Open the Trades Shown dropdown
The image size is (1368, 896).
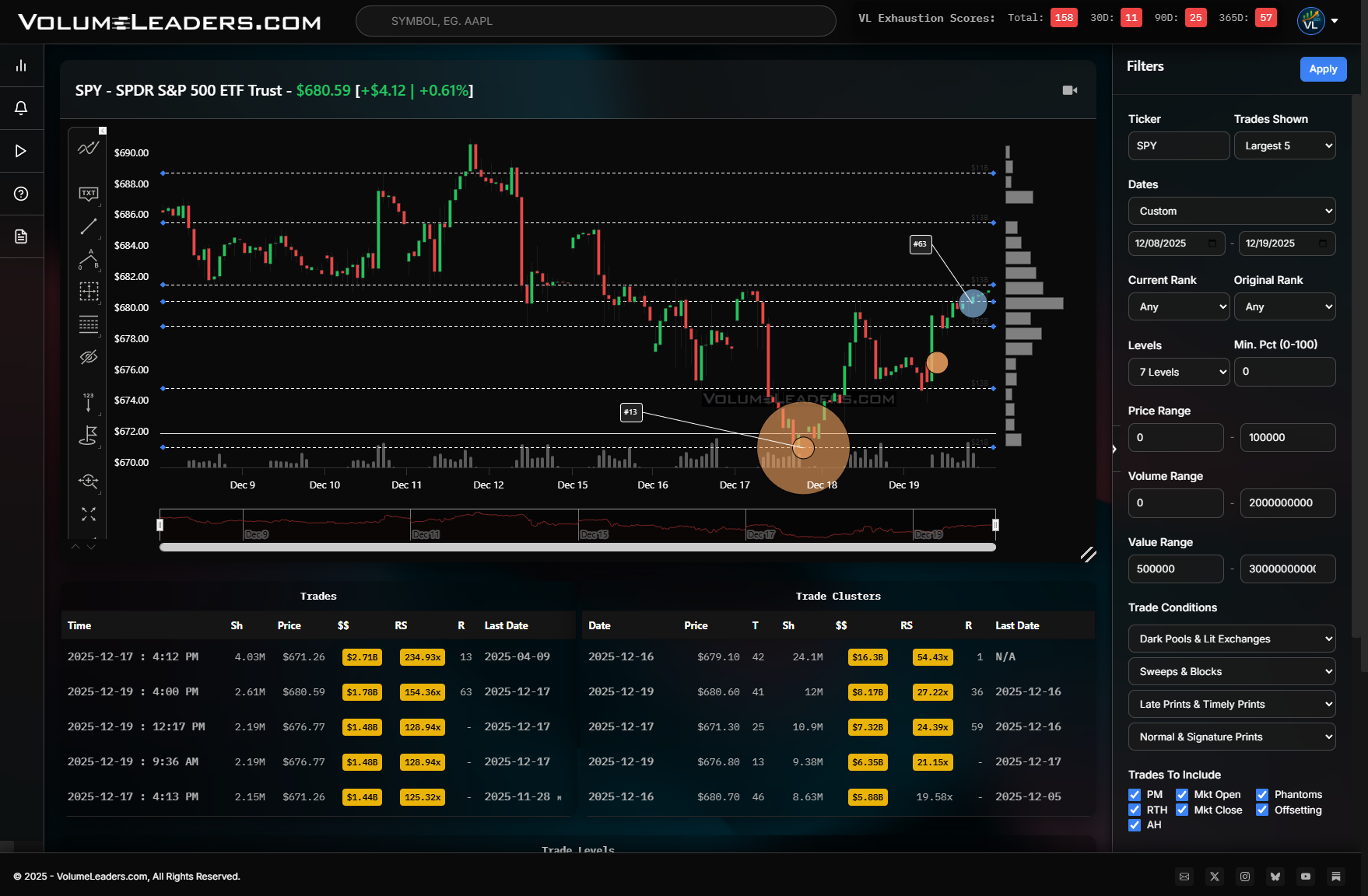(1285, 145)
